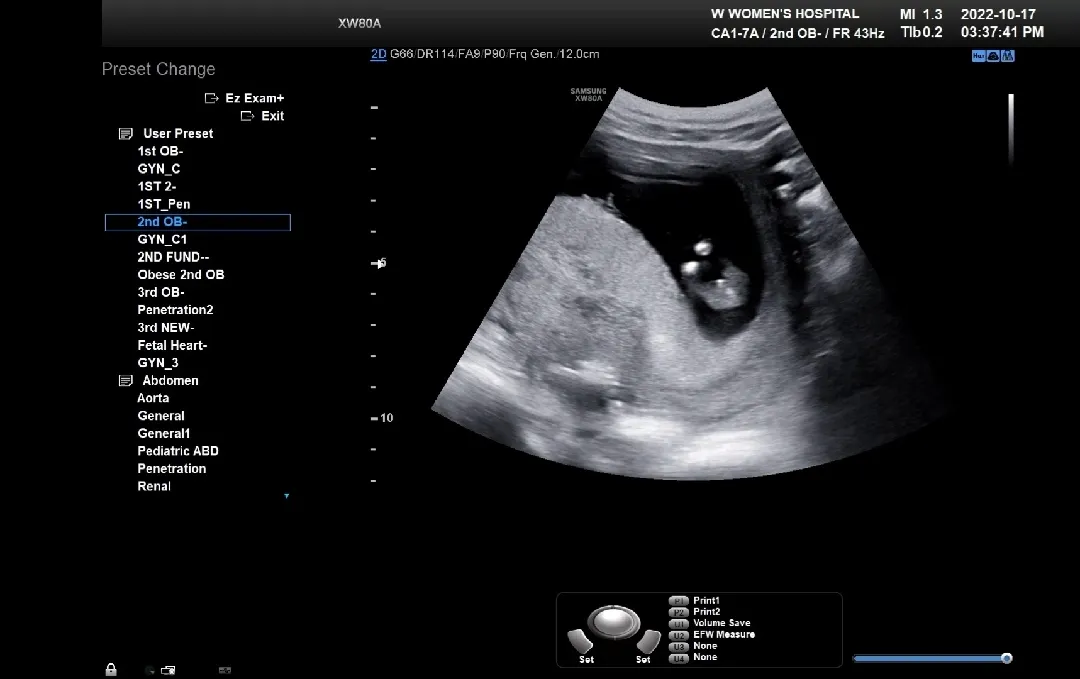Click the Har harmonic status icon
Image resolution: width=1080 pixels, height=679 pixels.
979,56
